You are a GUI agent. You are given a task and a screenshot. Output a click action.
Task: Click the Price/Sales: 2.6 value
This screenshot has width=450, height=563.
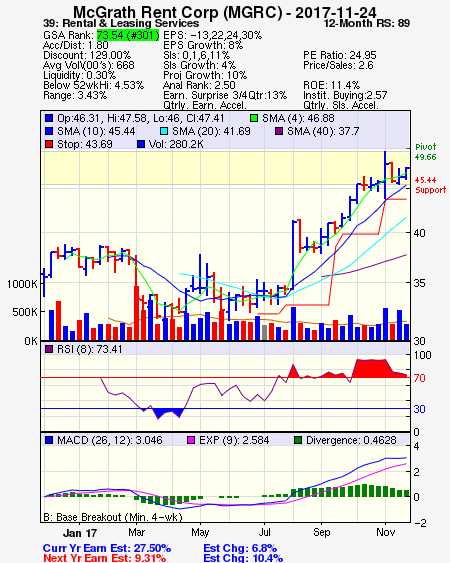338,65
